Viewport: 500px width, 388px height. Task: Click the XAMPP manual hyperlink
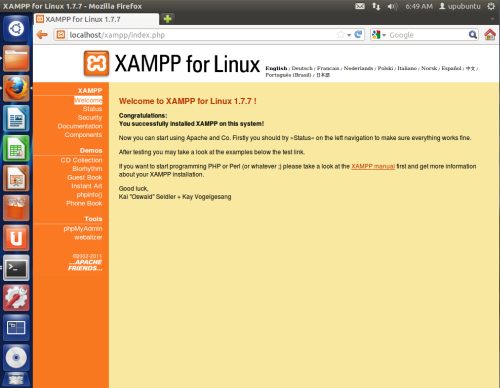coord(373,166)
